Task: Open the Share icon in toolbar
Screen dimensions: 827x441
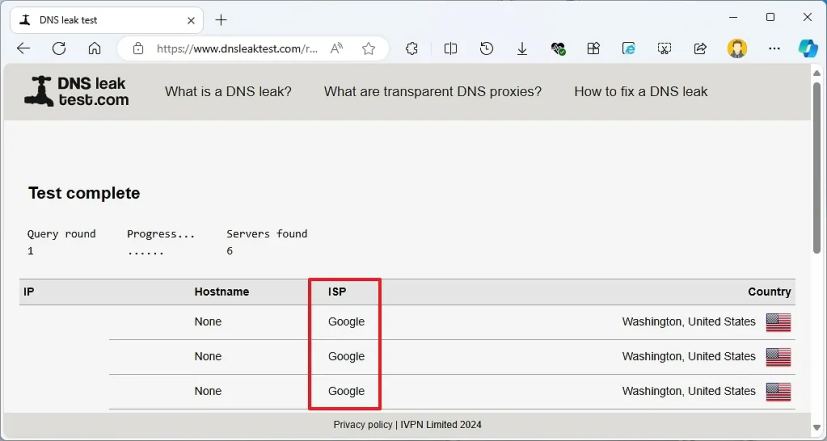Action: click(700, 49)
